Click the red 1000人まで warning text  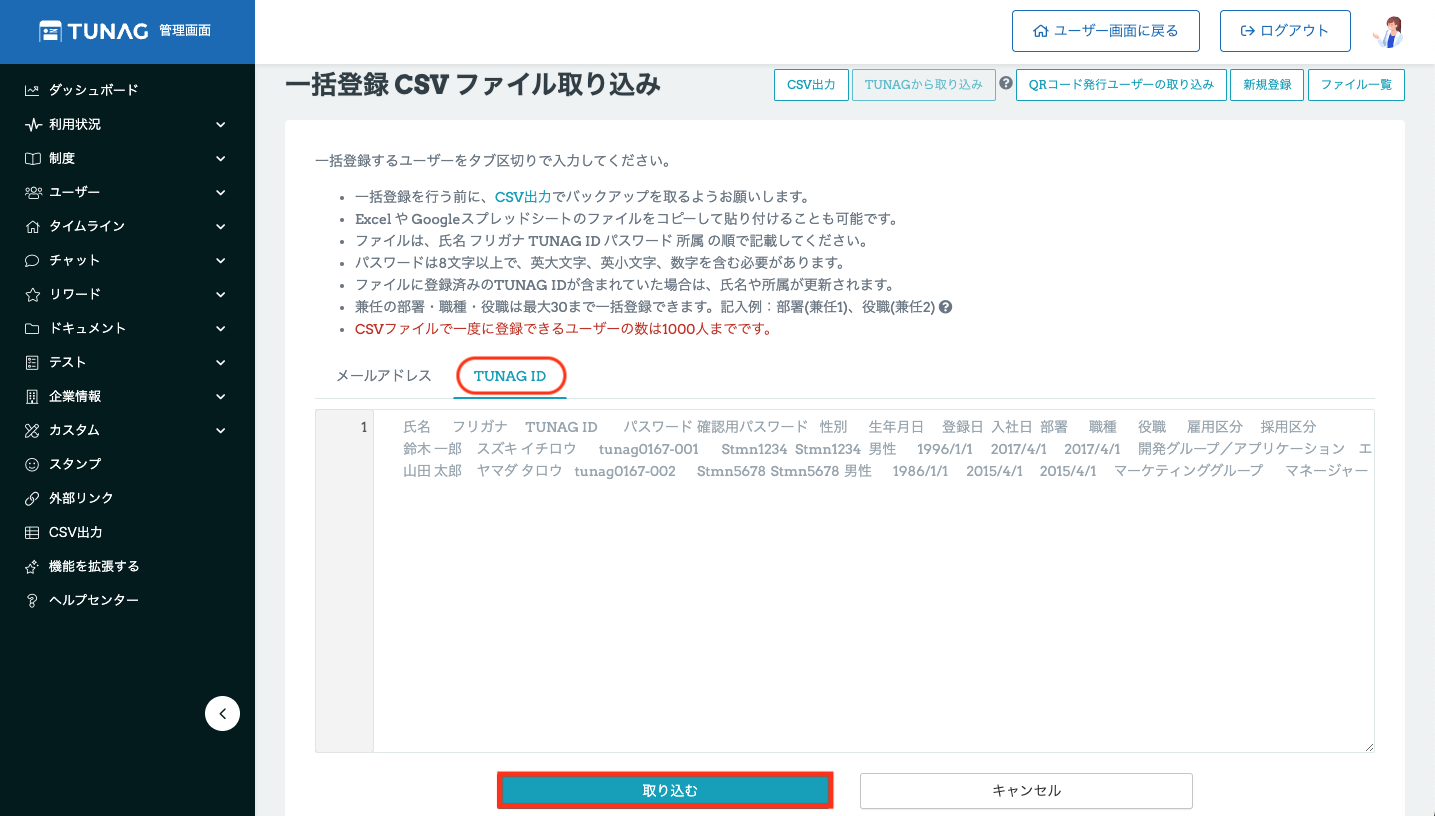pos(563,329)
